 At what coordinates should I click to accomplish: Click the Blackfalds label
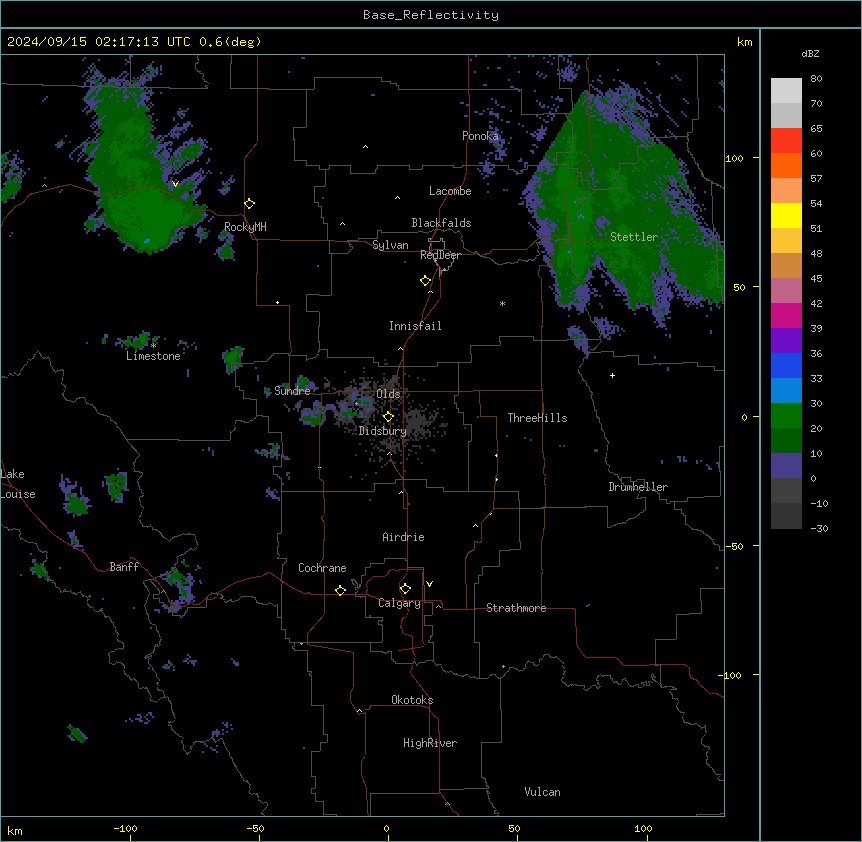coord(441,223)
